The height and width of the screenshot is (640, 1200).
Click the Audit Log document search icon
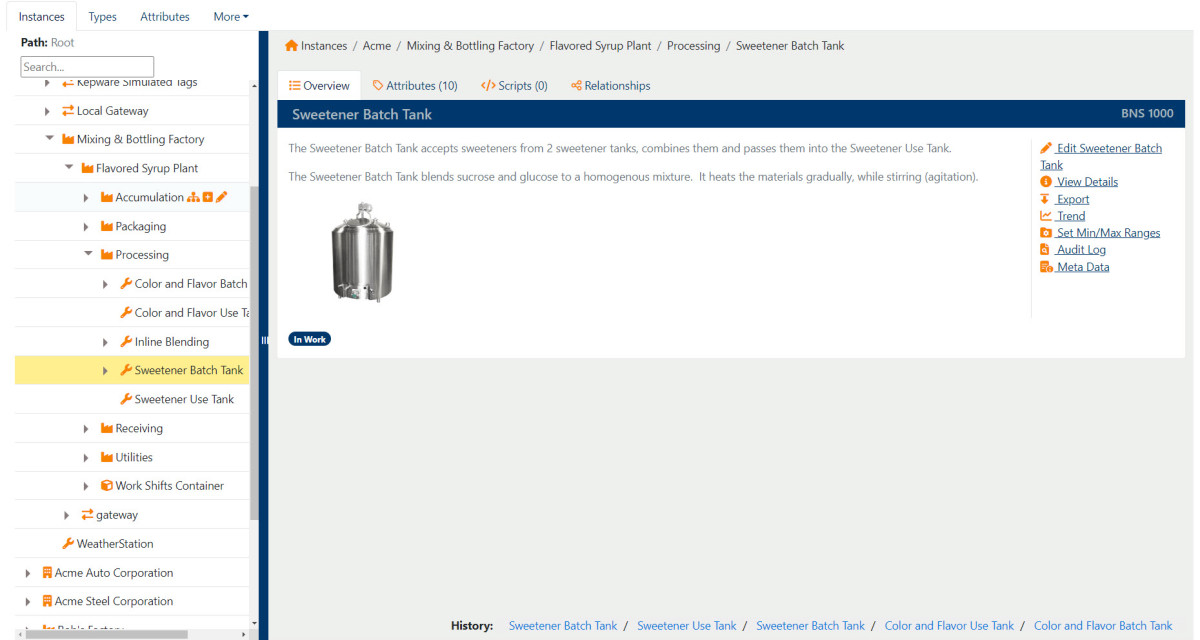(1046, 250)
